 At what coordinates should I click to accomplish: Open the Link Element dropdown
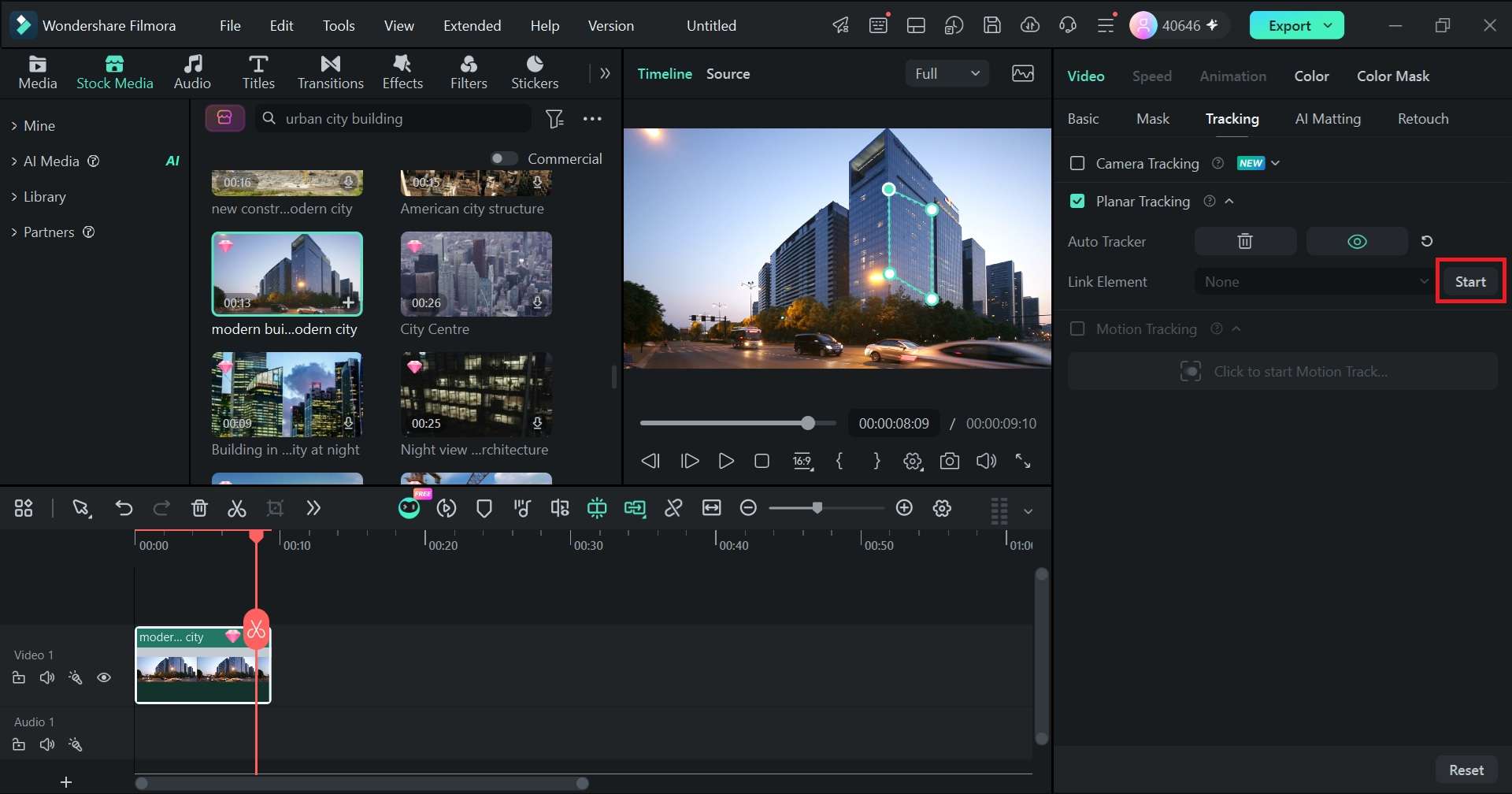click(1314, 281)
